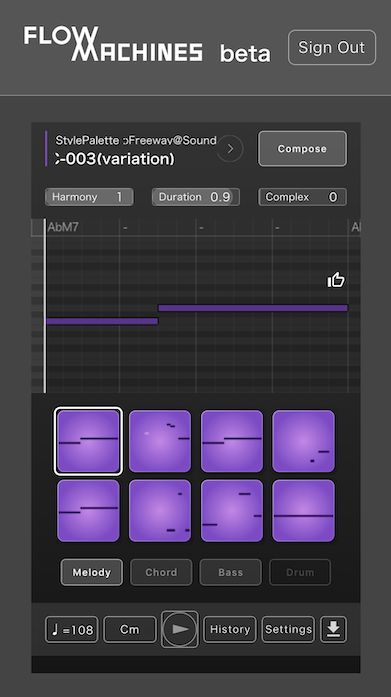Click the AbM7 chord label
Viewport: 391px width, 697px height.
tap(63, 227)
